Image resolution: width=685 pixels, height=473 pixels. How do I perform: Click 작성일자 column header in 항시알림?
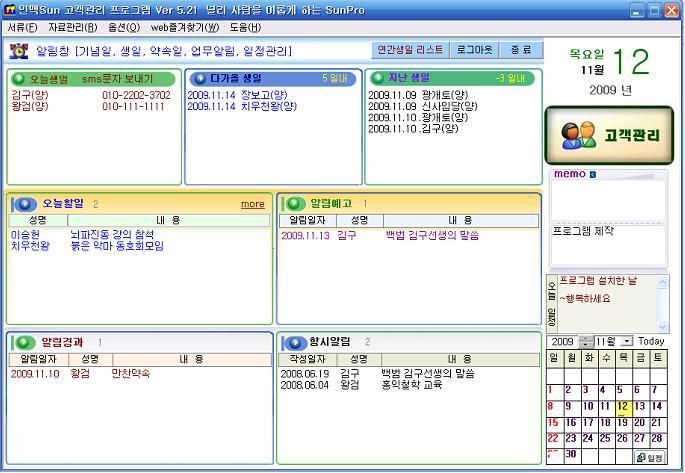(308, 359)
